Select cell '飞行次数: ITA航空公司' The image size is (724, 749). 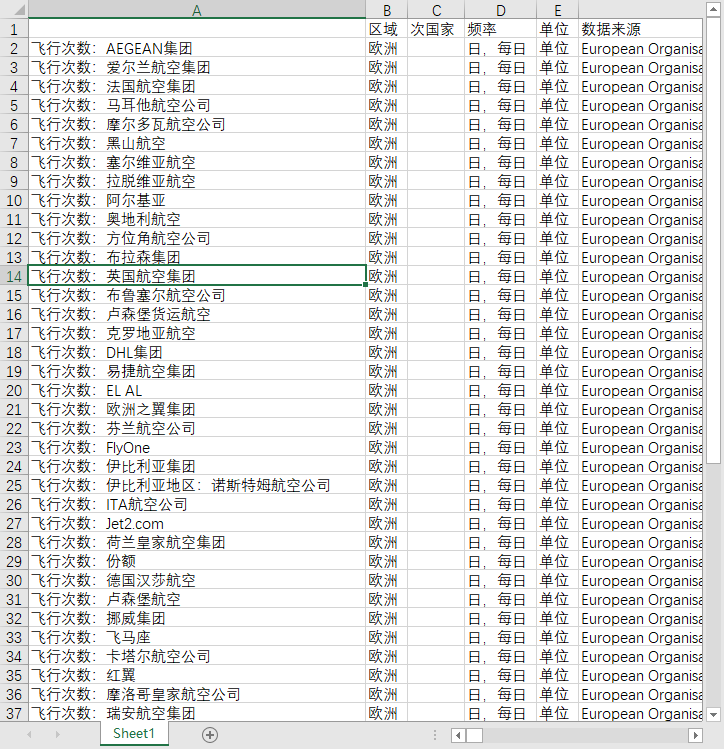pyautogui.click(x=197, y=504)
